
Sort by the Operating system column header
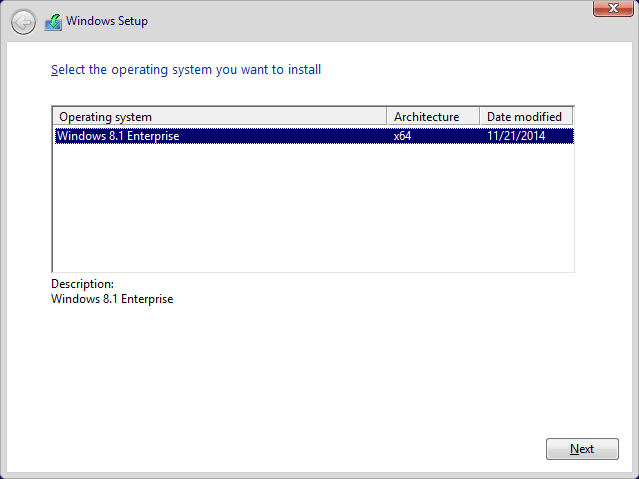pyautogui.click(x=219, y=117)
